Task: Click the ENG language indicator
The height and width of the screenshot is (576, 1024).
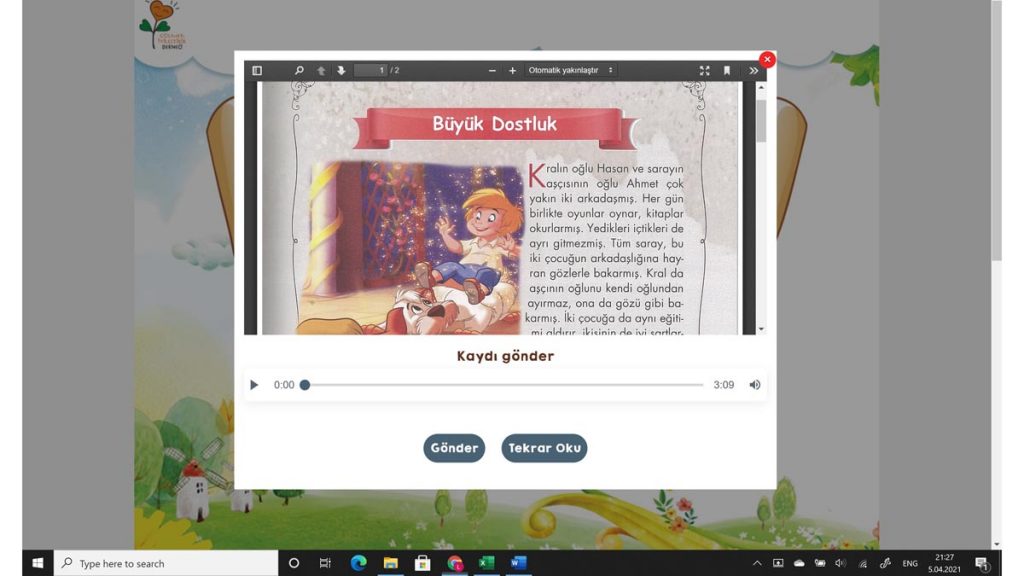Action: pyautogui.click(x=910, y=564)
